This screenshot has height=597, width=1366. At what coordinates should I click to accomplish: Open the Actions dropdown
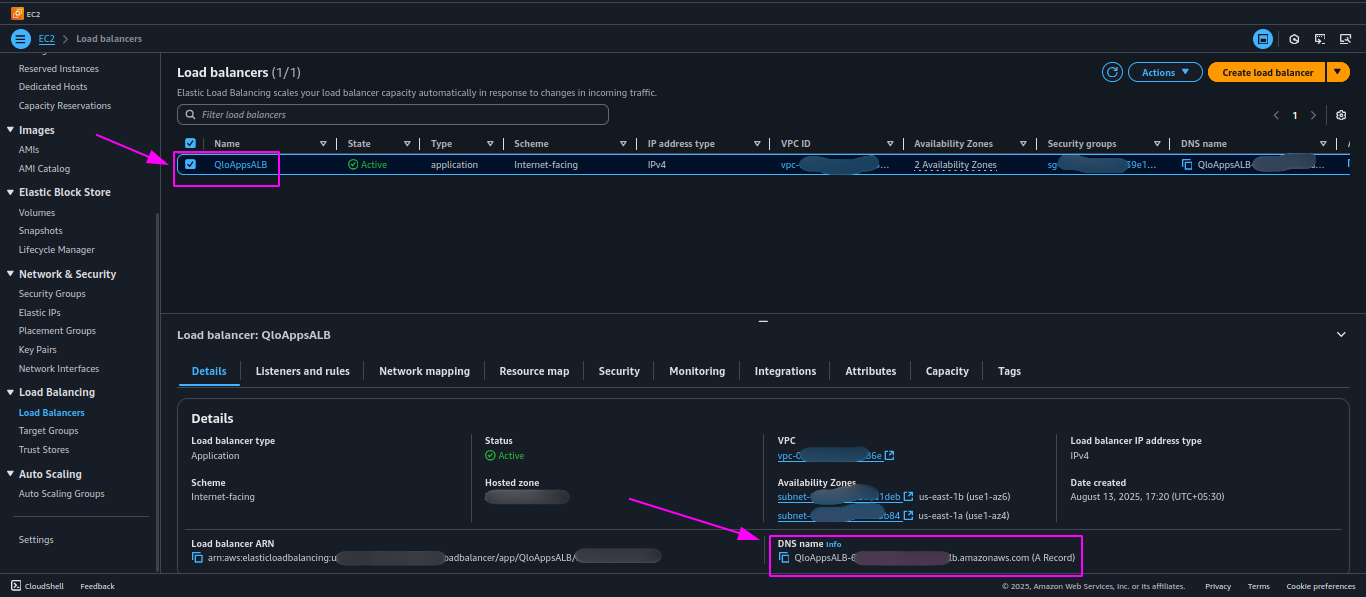(x=1165, y=72)
